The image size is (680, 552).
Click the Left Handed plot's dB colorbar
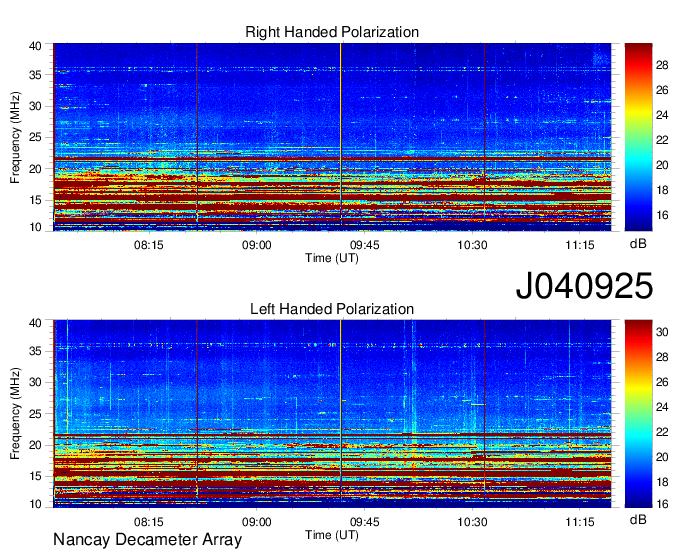[638, 414]
